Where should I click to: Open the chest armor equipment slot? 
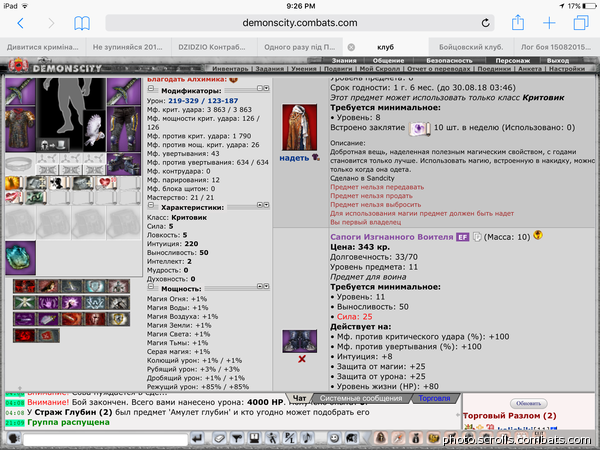click(x=21, y=129)
